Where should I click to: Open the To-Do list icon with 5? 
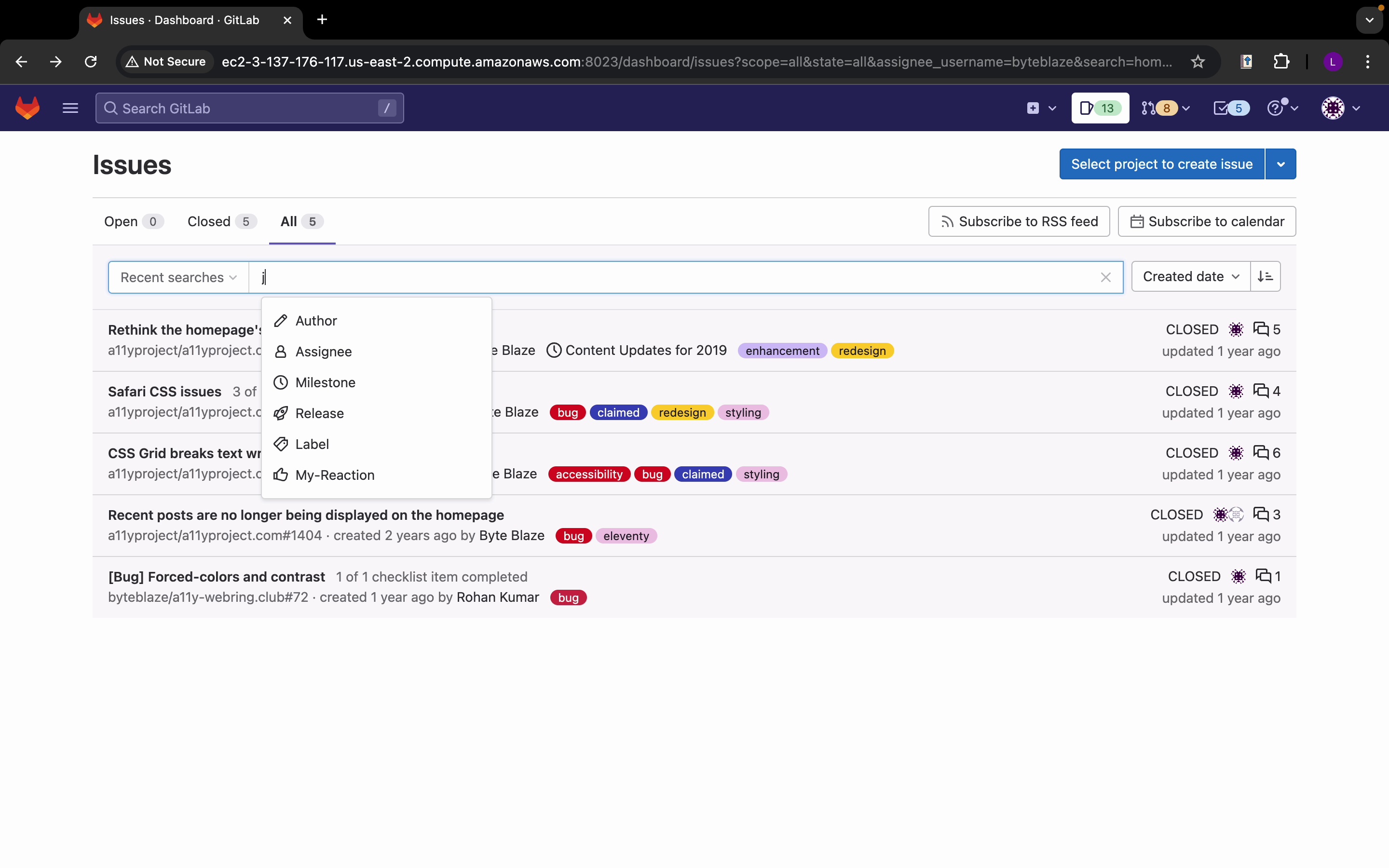tap(1231, 108)
